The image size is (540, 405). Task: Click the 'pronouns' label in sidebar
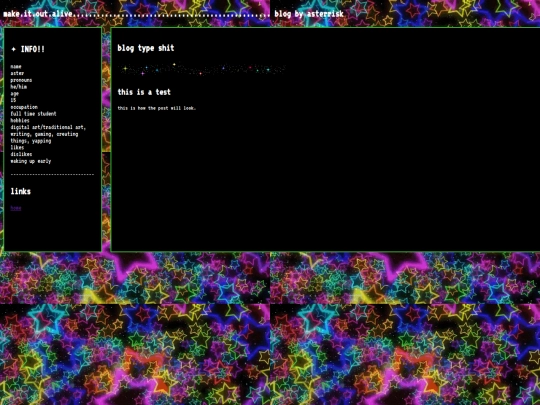[21, 80]
